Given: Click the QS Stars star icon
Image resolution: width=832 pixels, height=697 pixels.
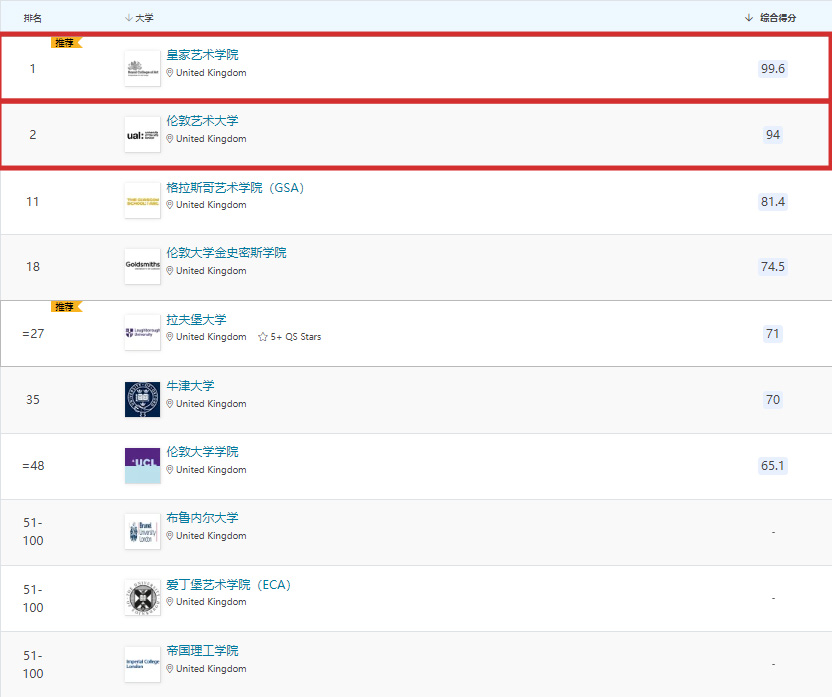Looking at the screenshot, I should pos(263,337).
